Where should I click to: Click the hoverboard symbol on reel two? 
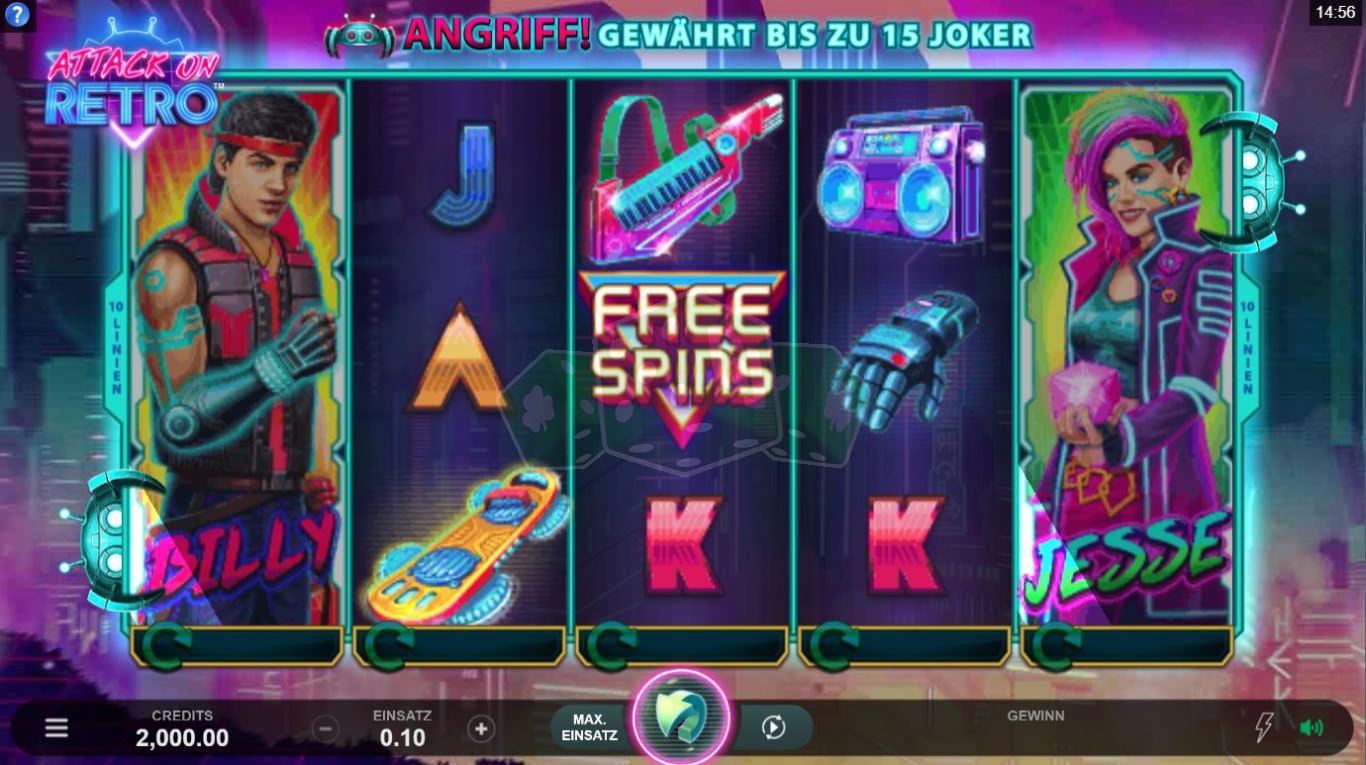[463, 545]
